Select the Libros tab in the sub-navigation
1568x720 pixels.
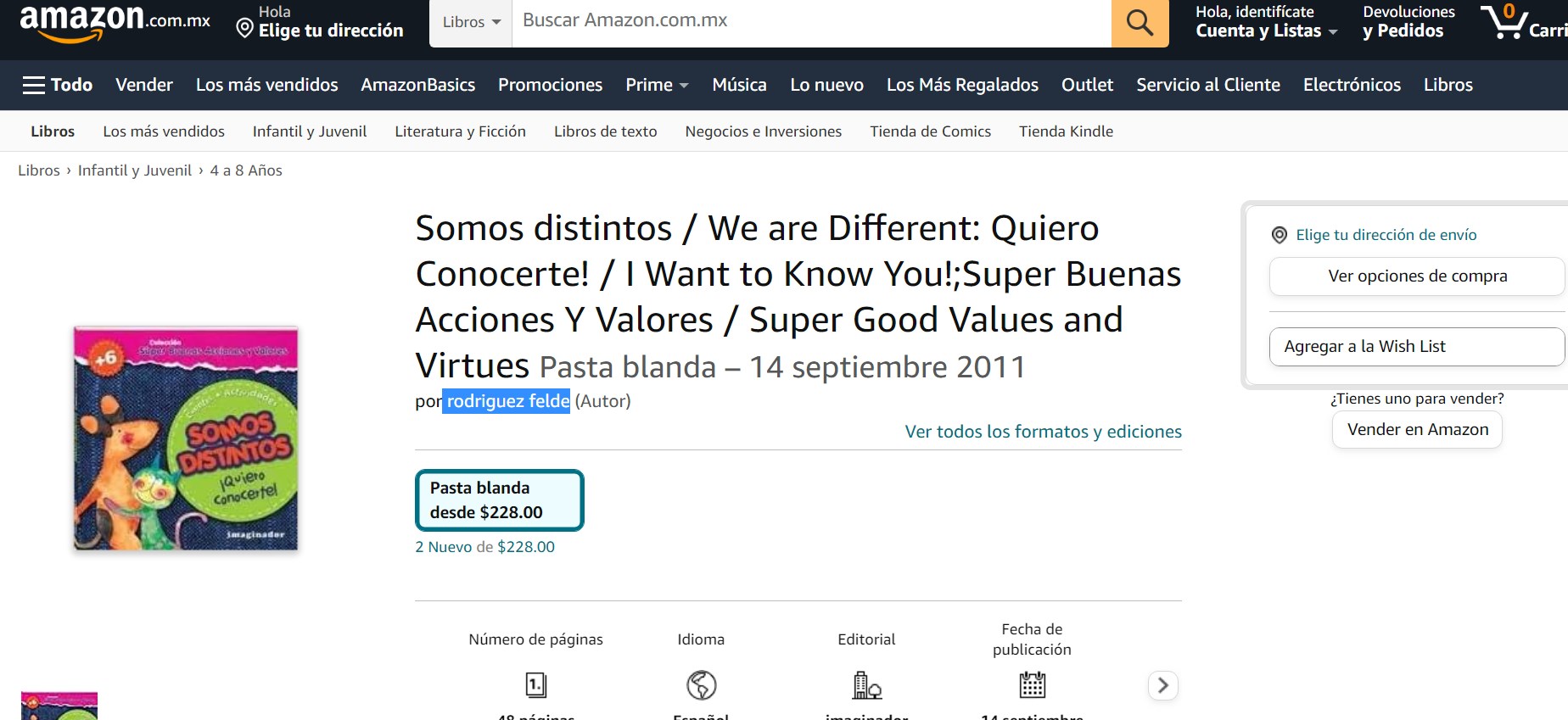point(53,131)
